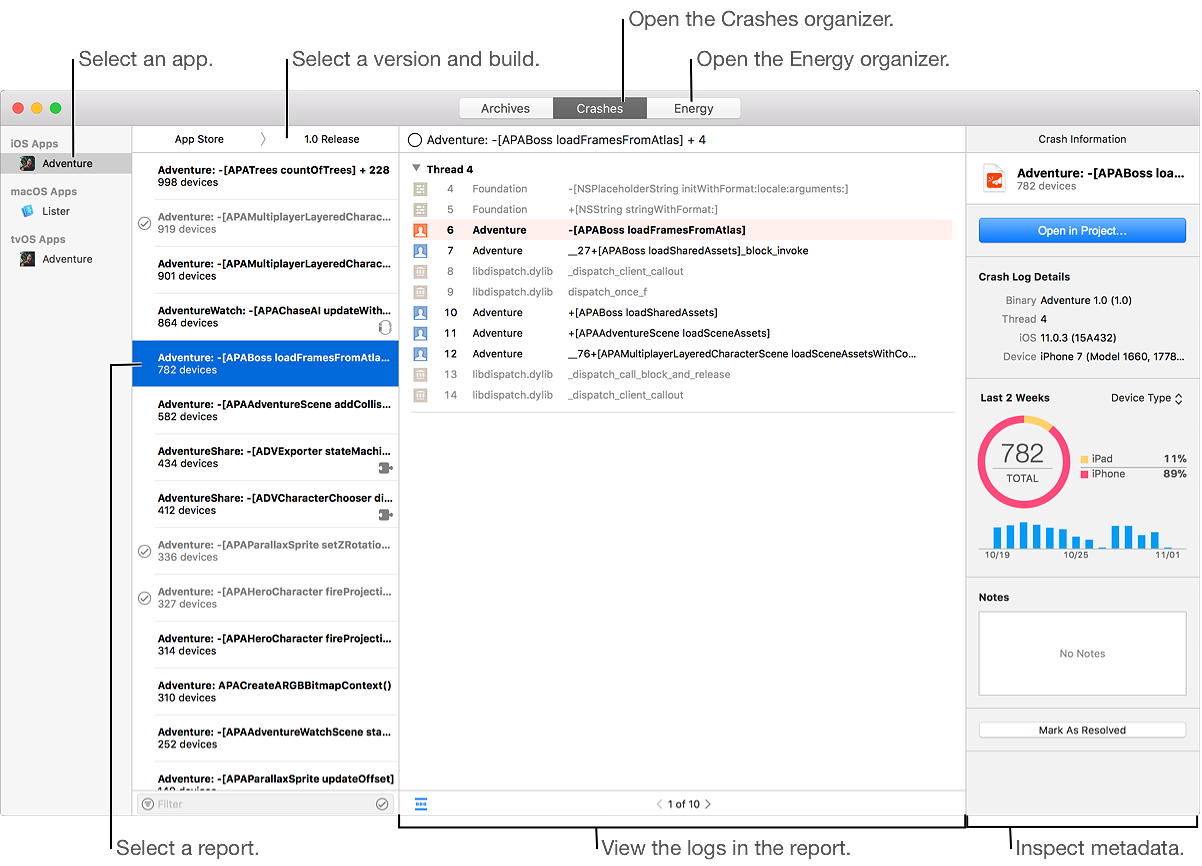Click the extension icon on the ADVExporter report
This screenshot has width=1202, height=866.
tap(385, 467)
